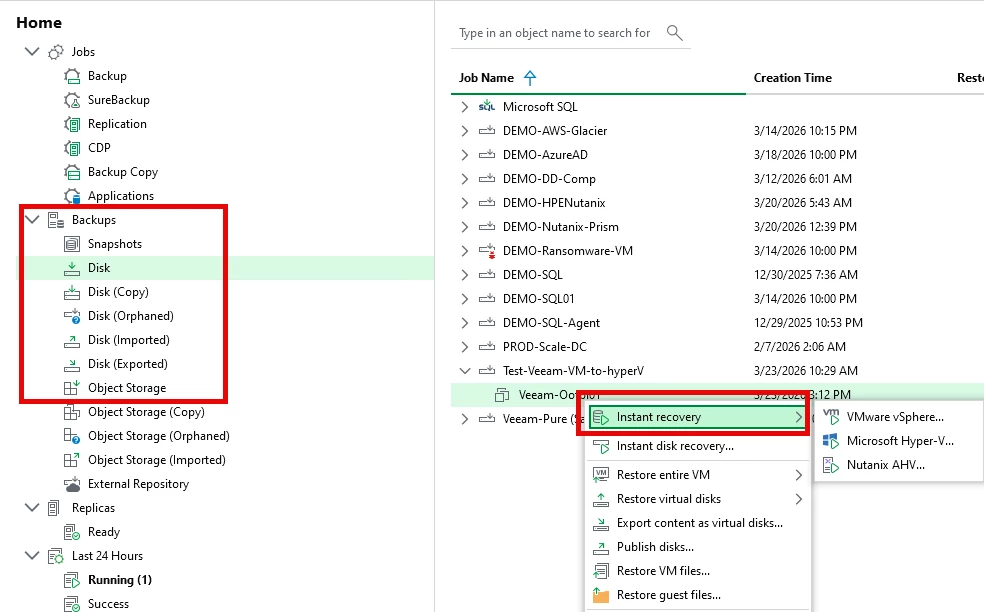
Task: Choose Export content as virtual disks
Action: (697, 523)
